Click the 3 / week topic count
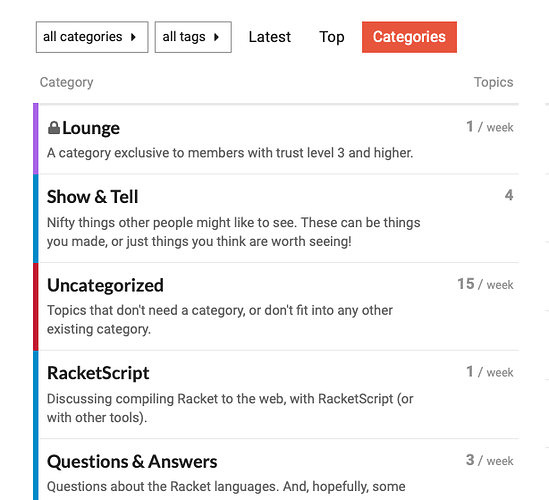The height and width of the screenshot is (500, 549). tap(489, 460)
